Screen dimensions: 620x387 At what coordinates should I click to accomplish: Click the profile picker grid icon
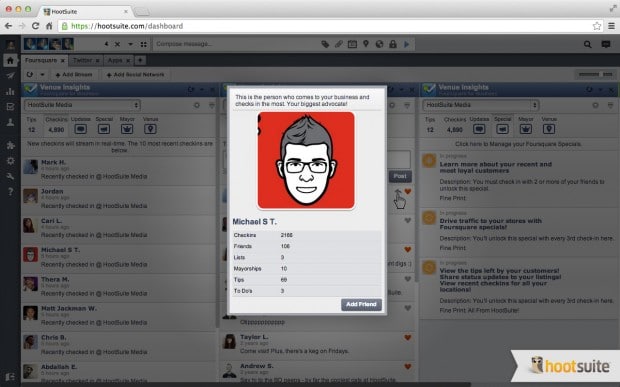(x=144, y=44)
